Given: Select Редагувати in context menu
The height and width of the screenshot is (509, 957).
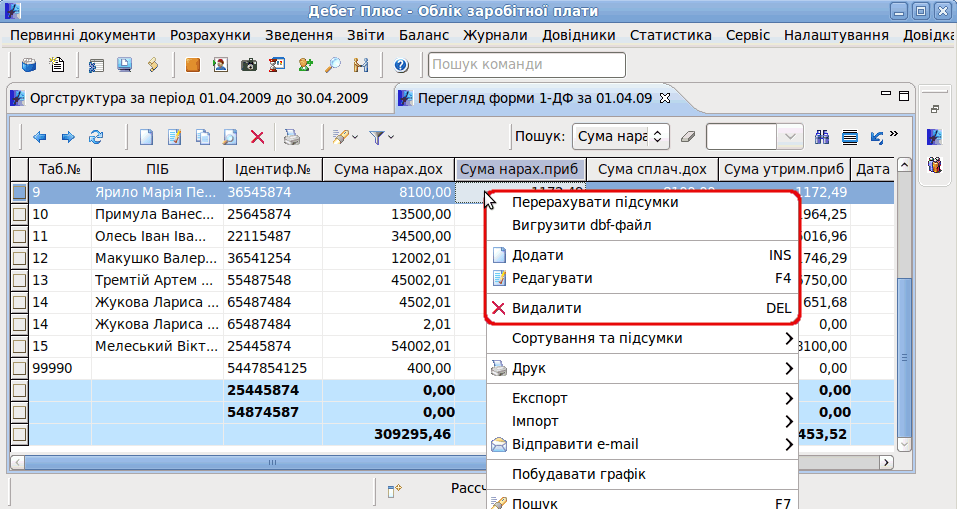Looking at the screenshot, I should 642,278.
